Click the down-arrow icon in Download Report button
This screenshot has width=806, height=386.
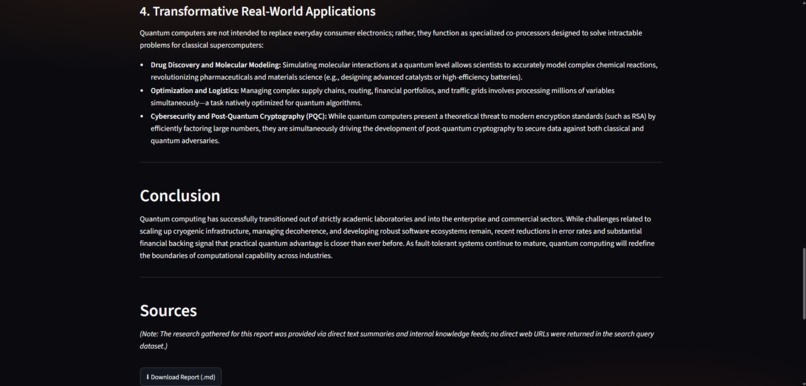pyautogui.click(x=148, y=377)
